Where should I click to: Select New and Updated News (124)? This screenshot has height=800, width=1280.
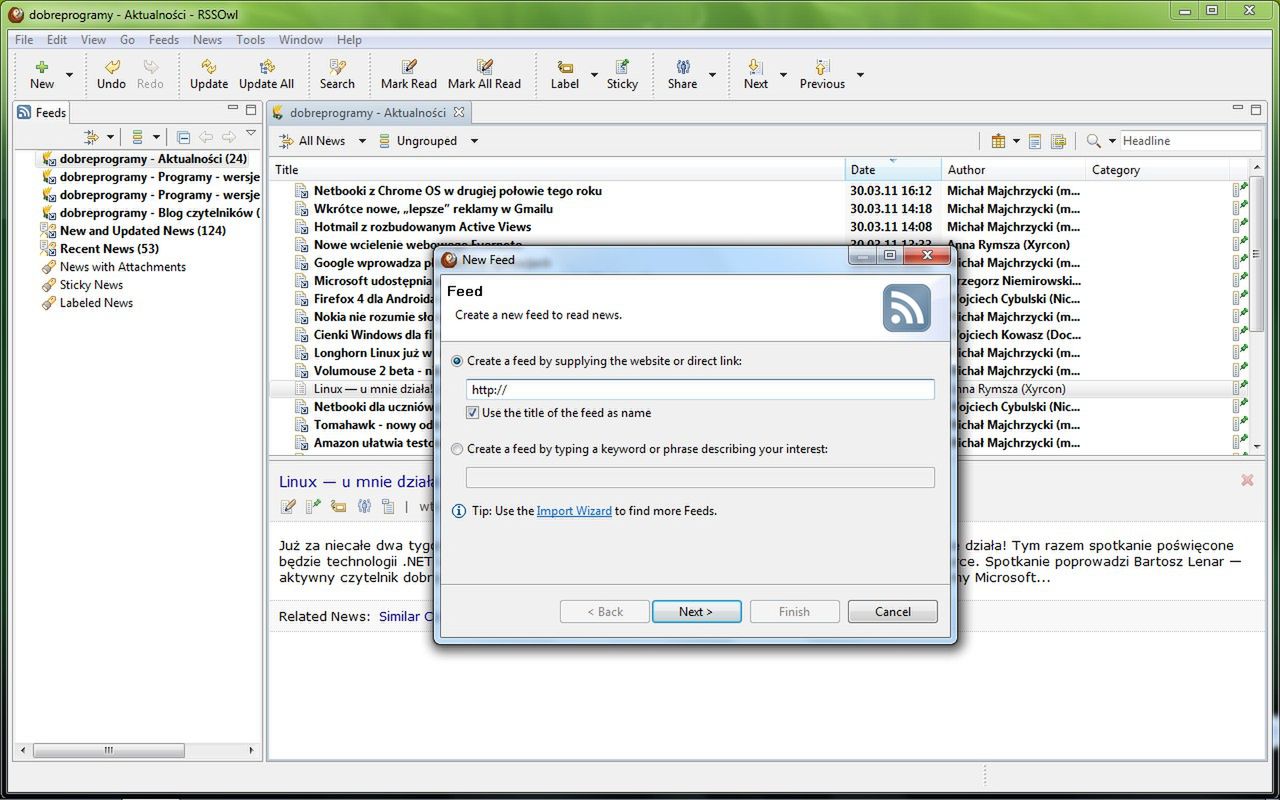tap(143, 231)
